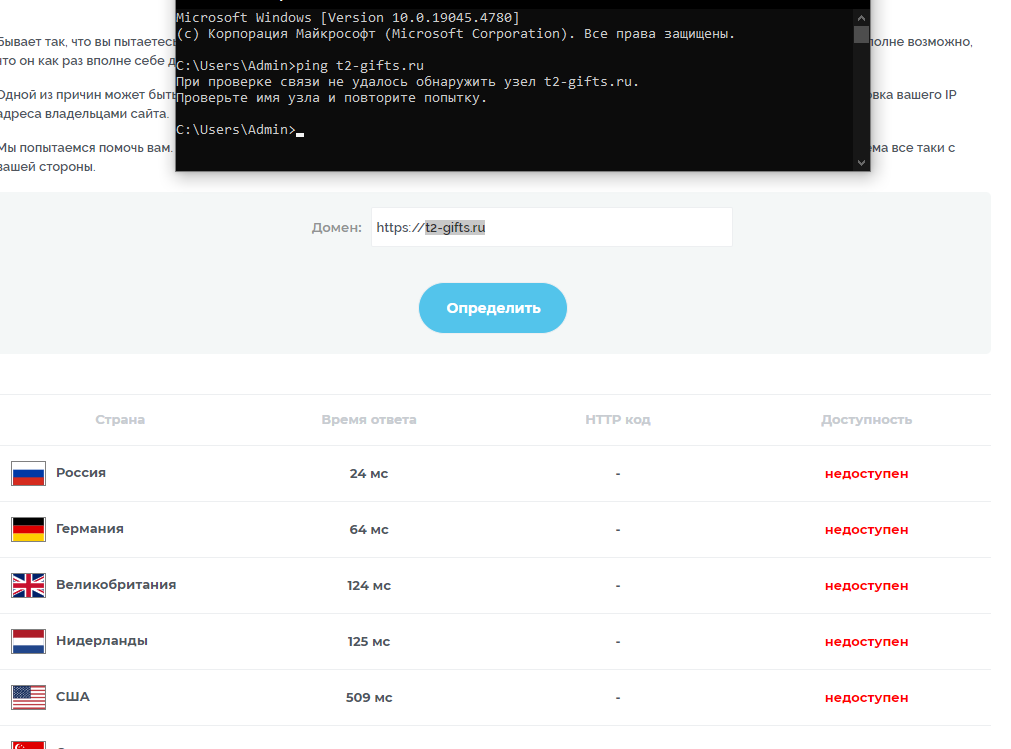Click the Страна column header

tap(120, 420)
